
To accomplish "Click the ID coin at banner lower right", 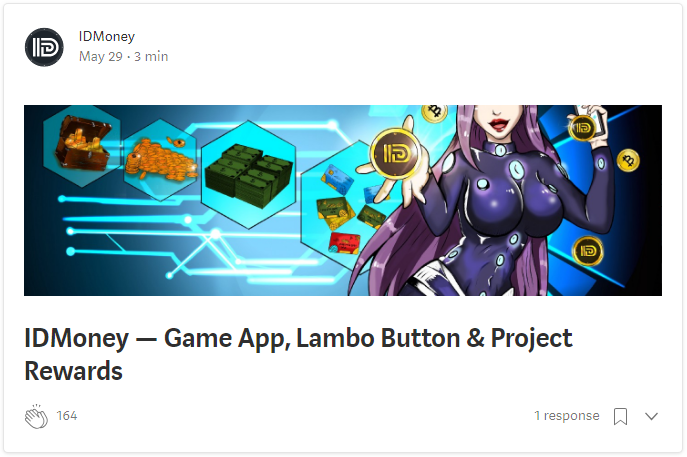I will pos(588,251).
